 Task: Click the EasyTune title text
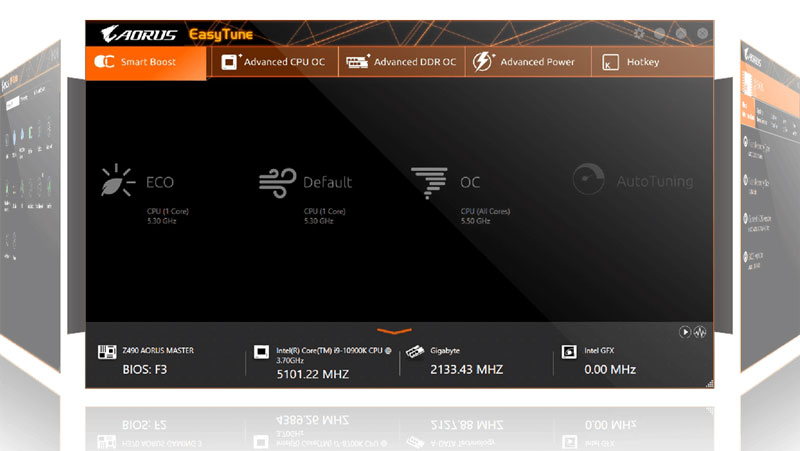[221, 35]
